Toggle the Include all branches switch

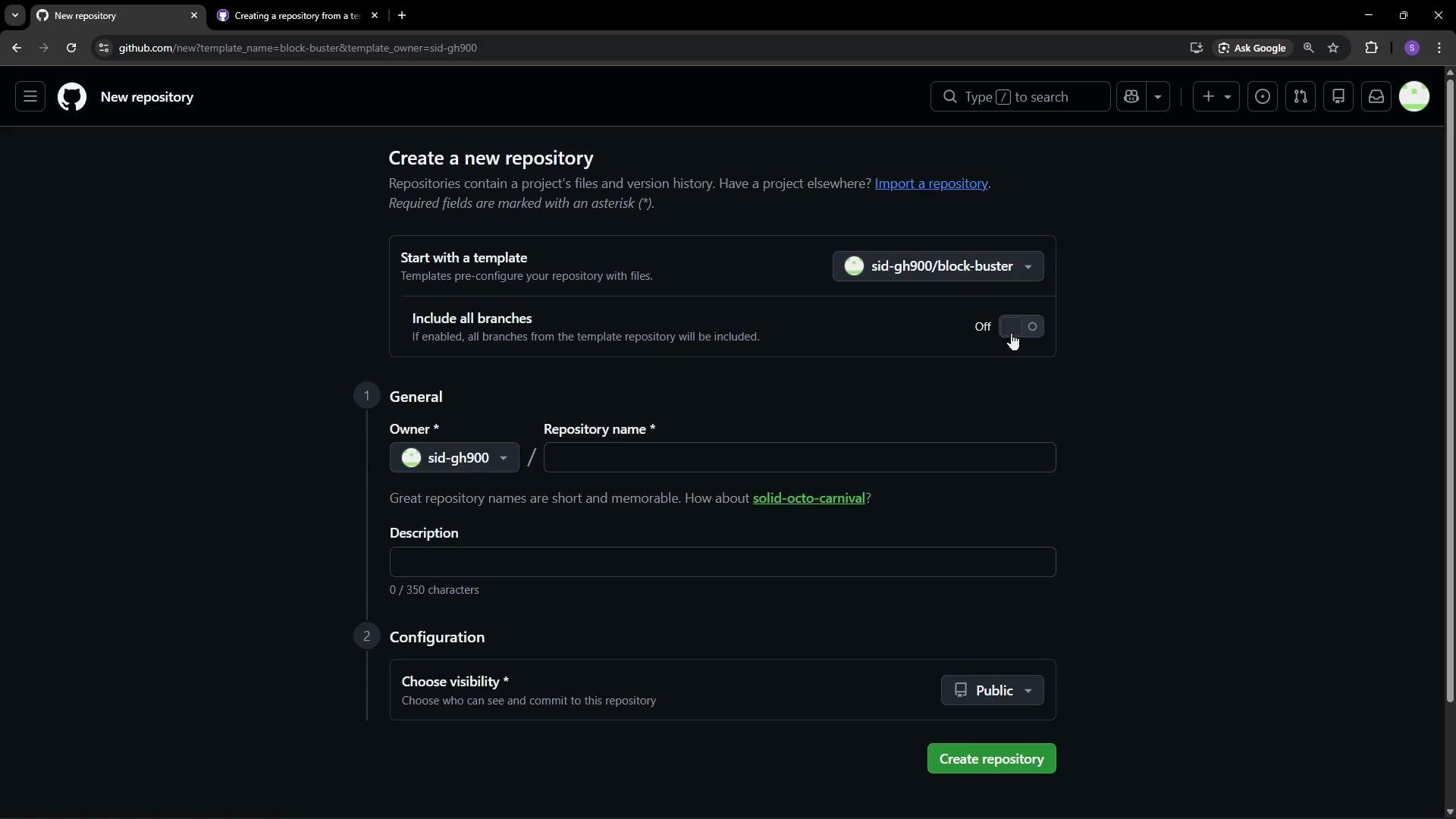tap(1021, 327)
